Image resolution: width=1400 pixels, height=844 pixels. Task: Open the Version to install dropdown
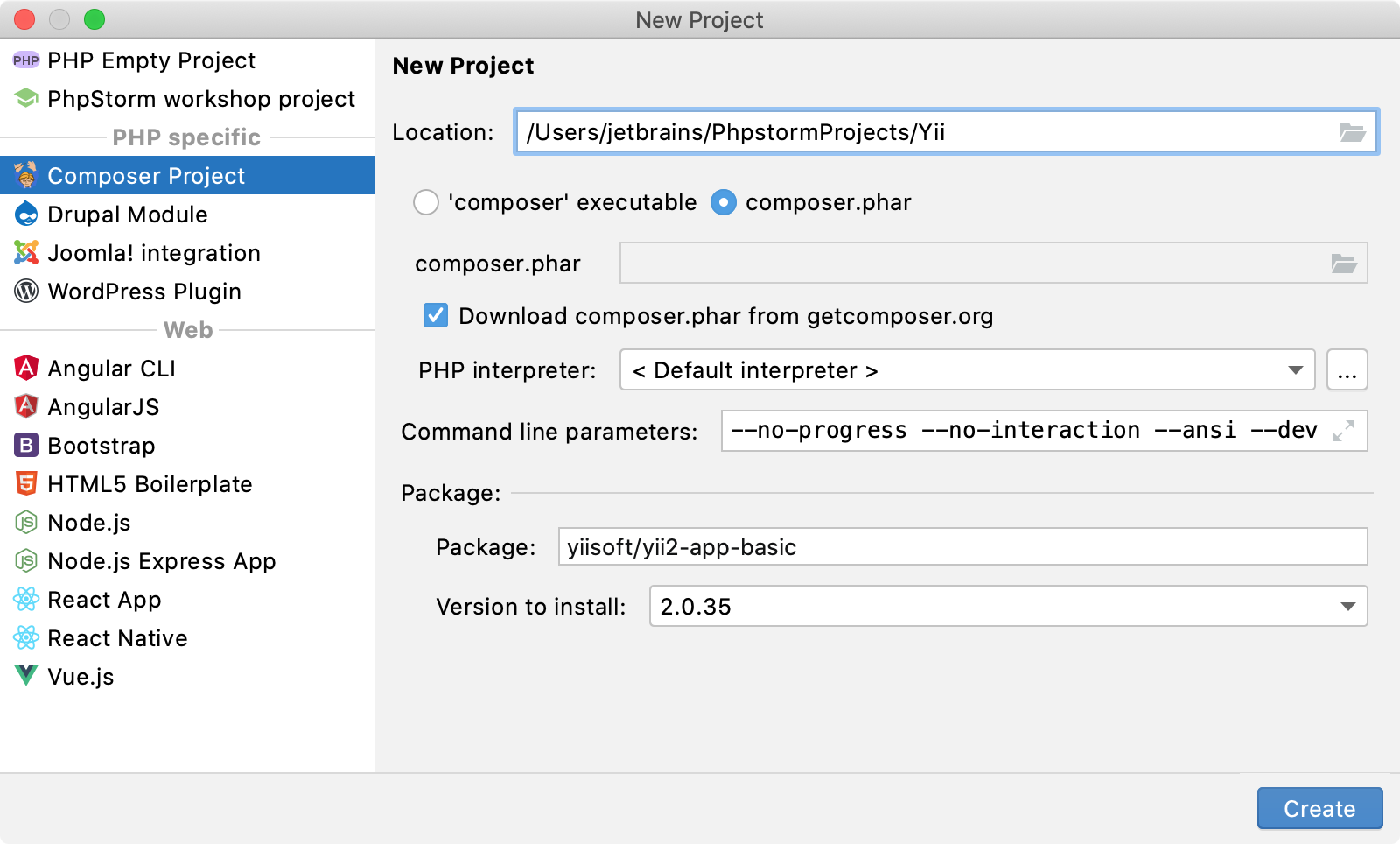pyautogui.click(x=1347, y=606)
